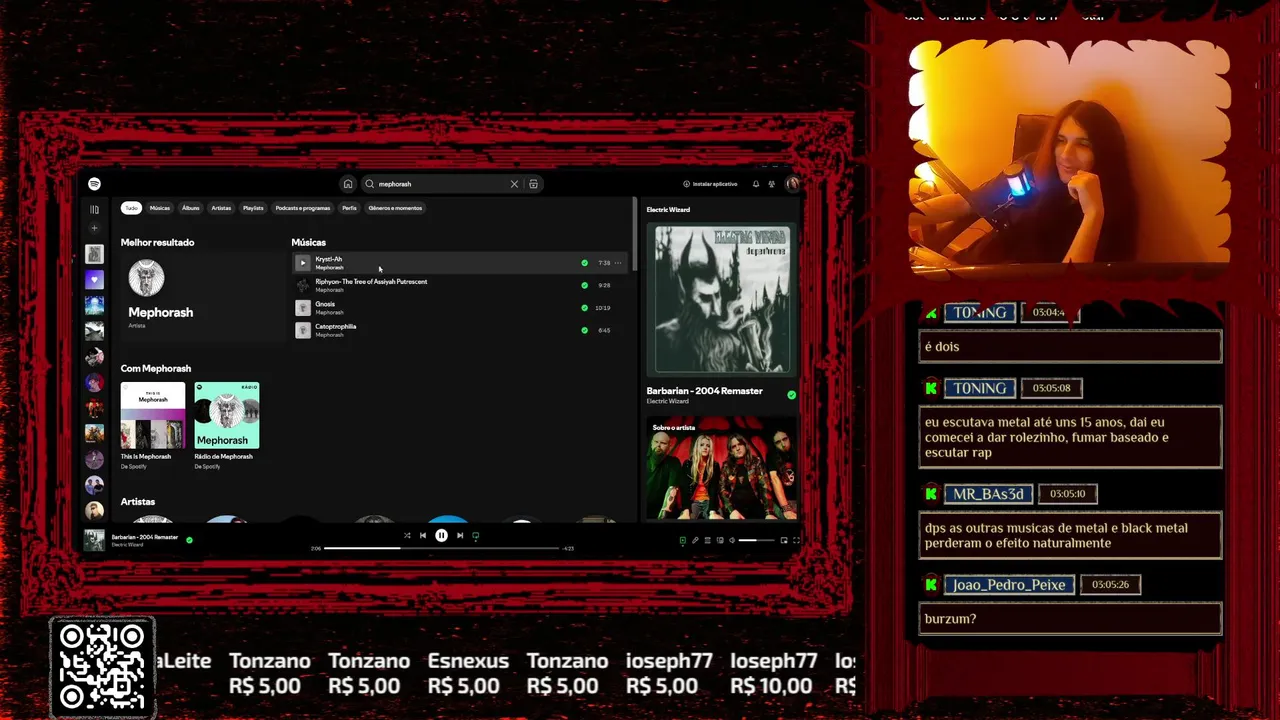Select the Artistas filter chip

coord(221,208)
